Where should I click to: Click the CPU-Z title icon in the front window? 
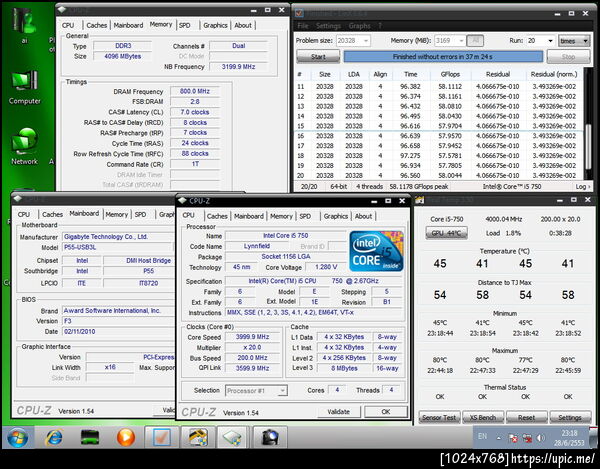[x=182, y=200]
